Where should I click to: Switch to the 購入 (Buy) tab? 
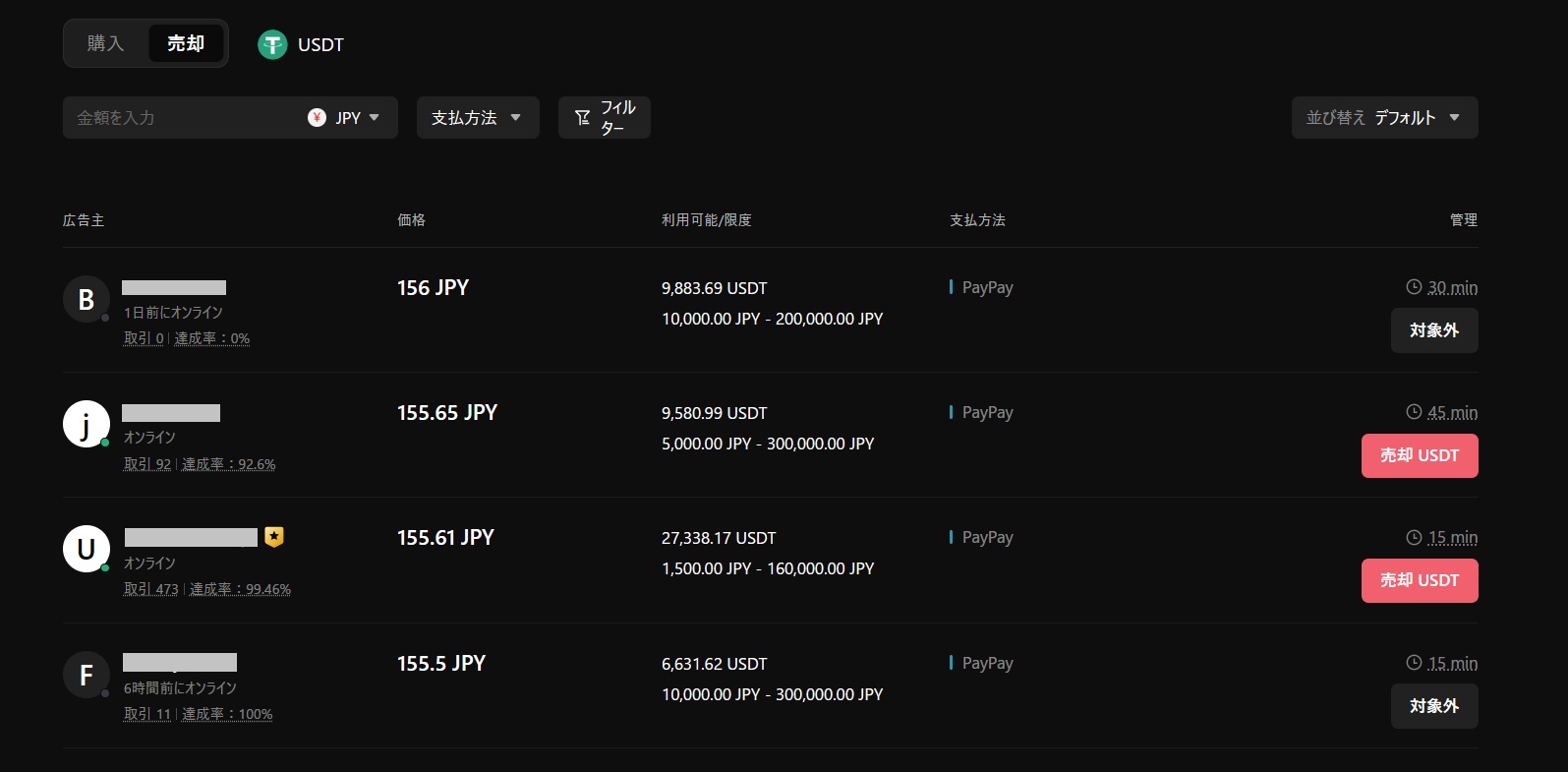[105, 43]
